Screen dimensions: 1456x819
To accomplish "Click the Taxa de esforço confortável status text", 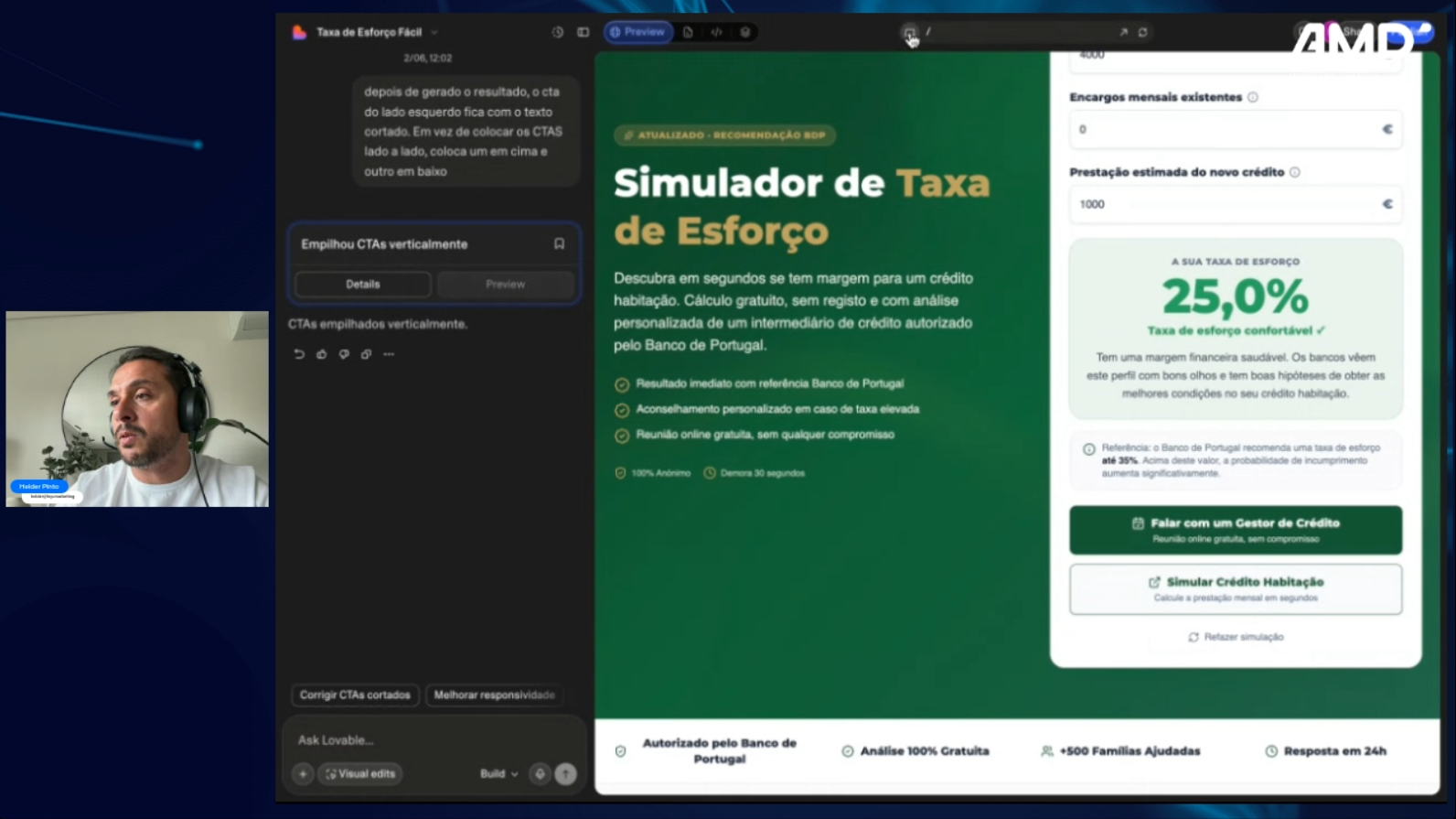I will click(x=1236, y=330).
